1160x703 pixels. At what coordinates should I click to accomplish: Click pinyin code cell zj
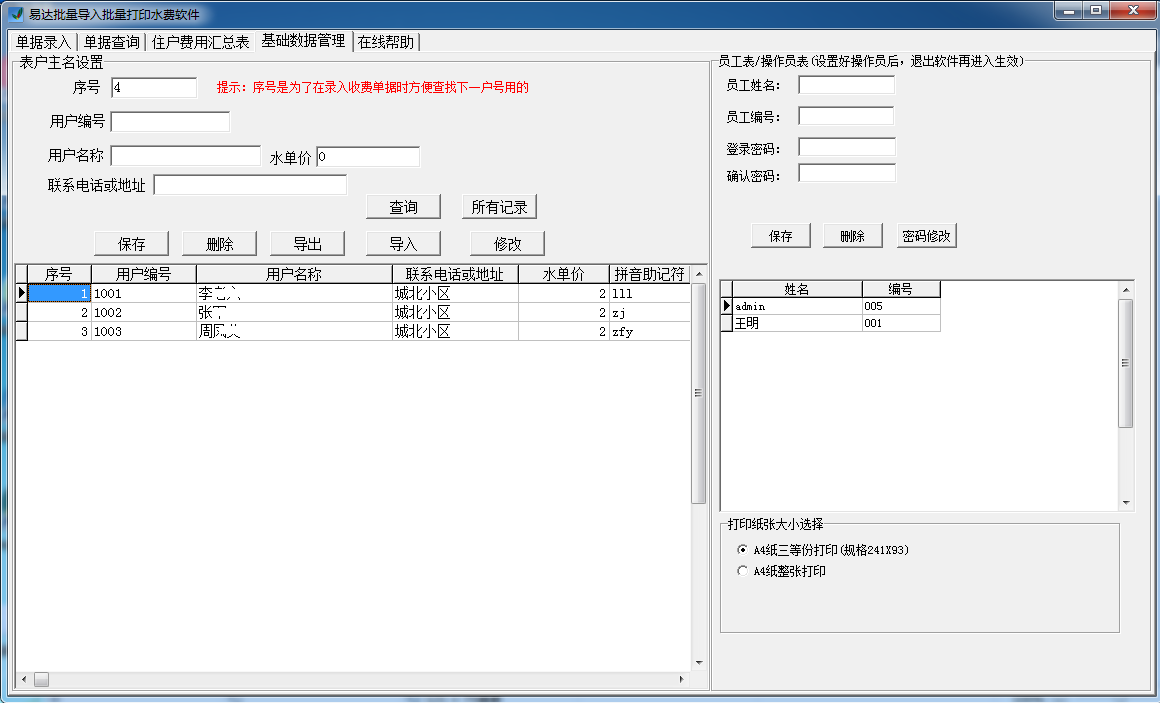click(650, 312)
